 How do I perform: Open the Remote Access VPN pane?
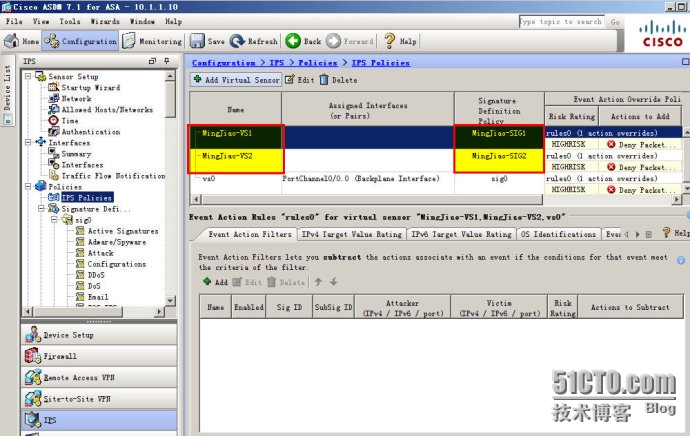coord(99,377)
